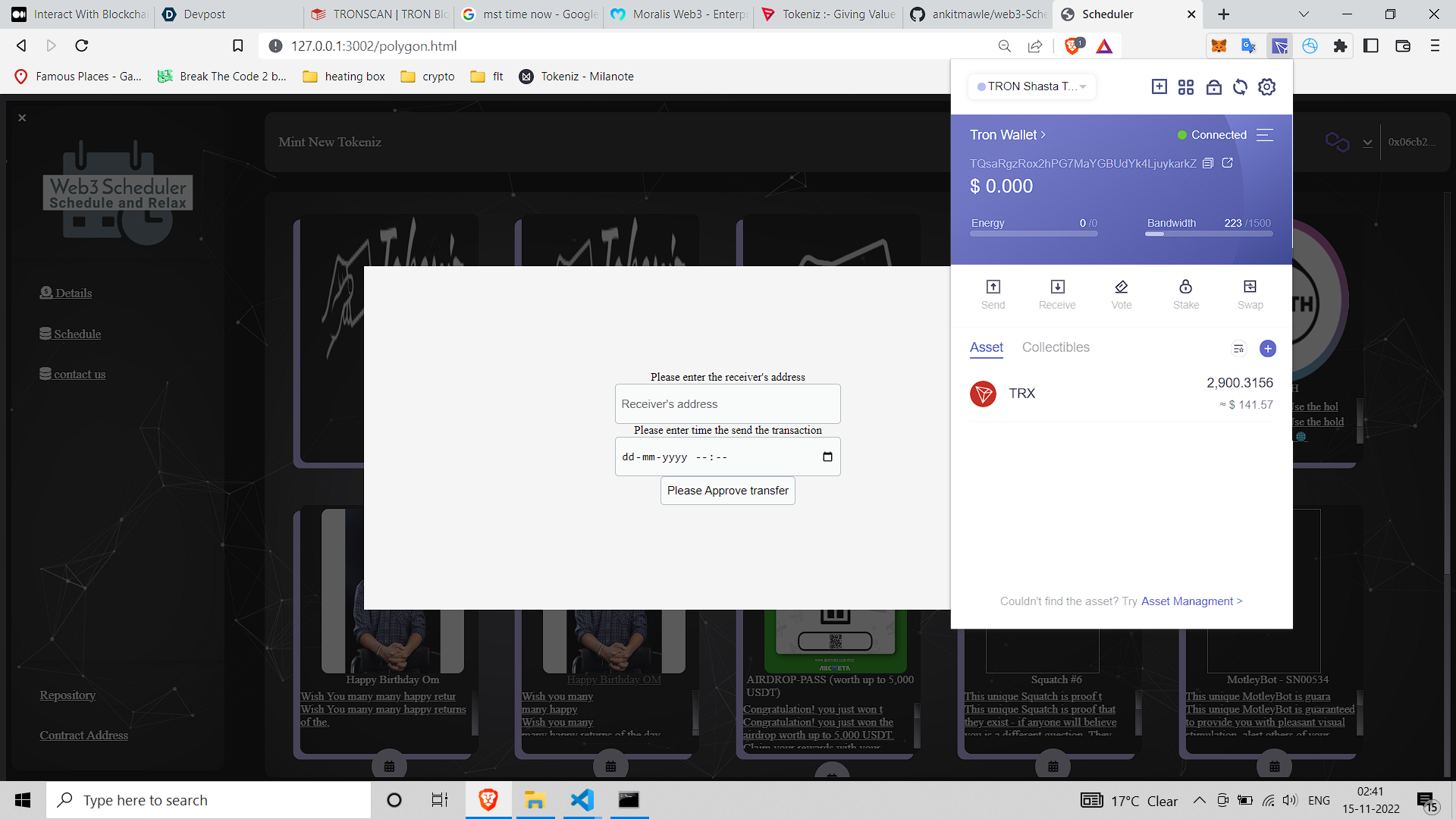Viewport: 1456px width, 819px height.
Task: Switch to the Collectibles tab
Action: 1056,347
